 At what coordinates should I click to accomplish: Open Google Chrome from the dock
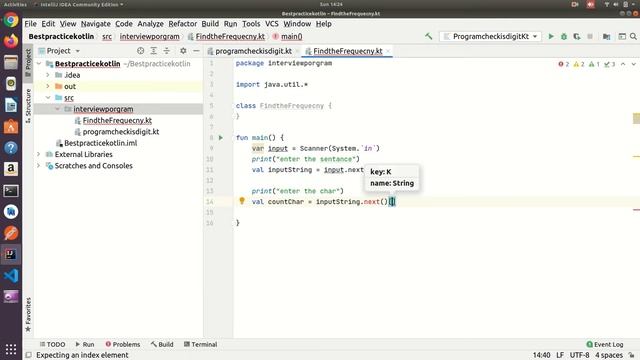[x=11, y=20]
